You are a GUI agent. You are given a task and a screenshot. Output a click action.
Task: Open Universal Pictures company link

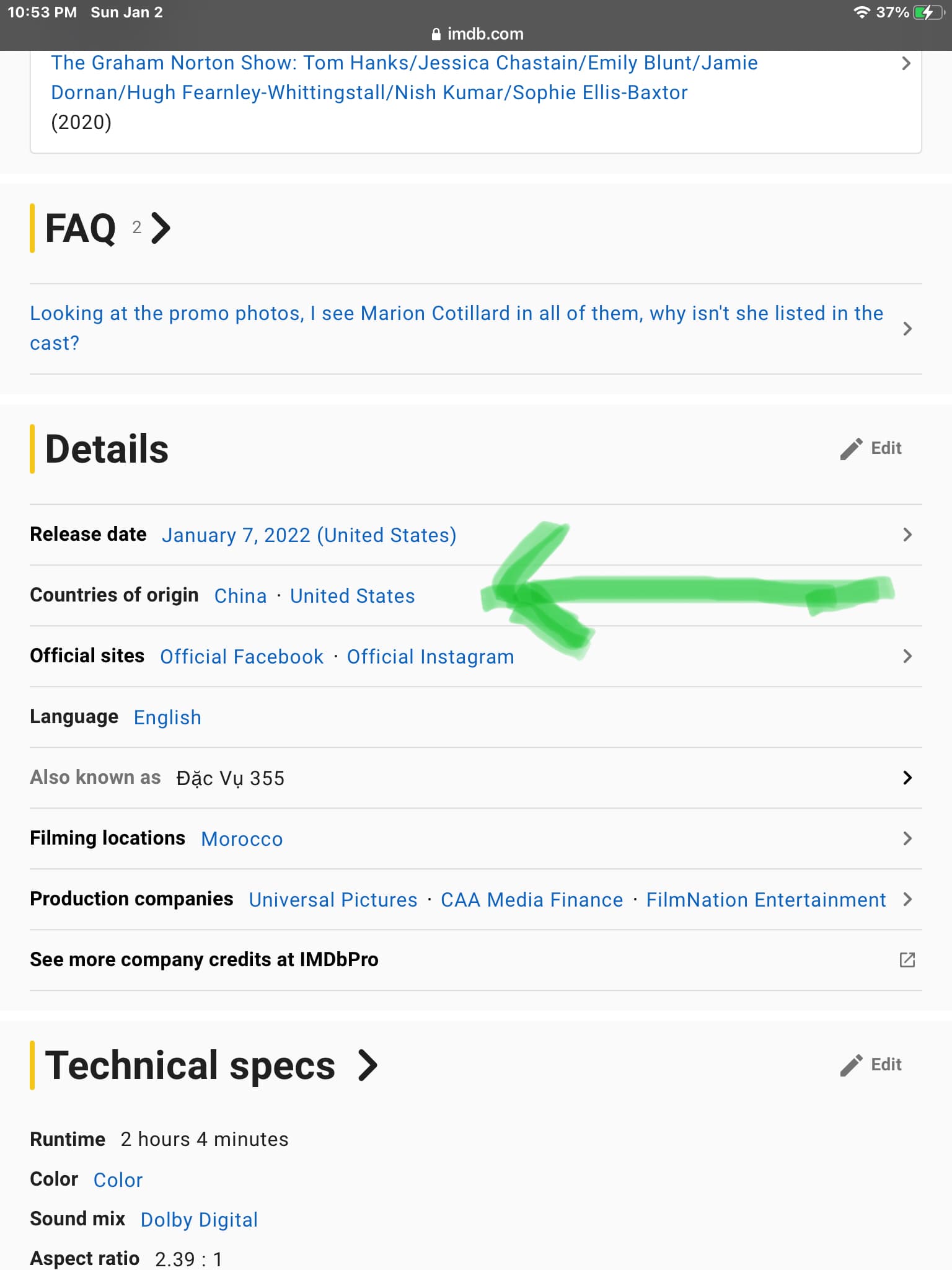click(x=333, y=900)
